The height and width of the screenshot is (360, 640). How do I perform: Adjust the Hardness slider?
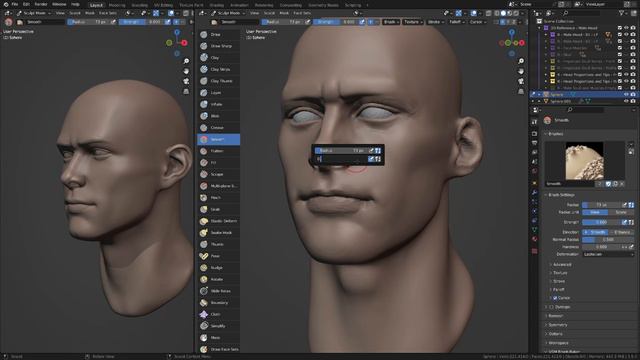click(601, 247)
